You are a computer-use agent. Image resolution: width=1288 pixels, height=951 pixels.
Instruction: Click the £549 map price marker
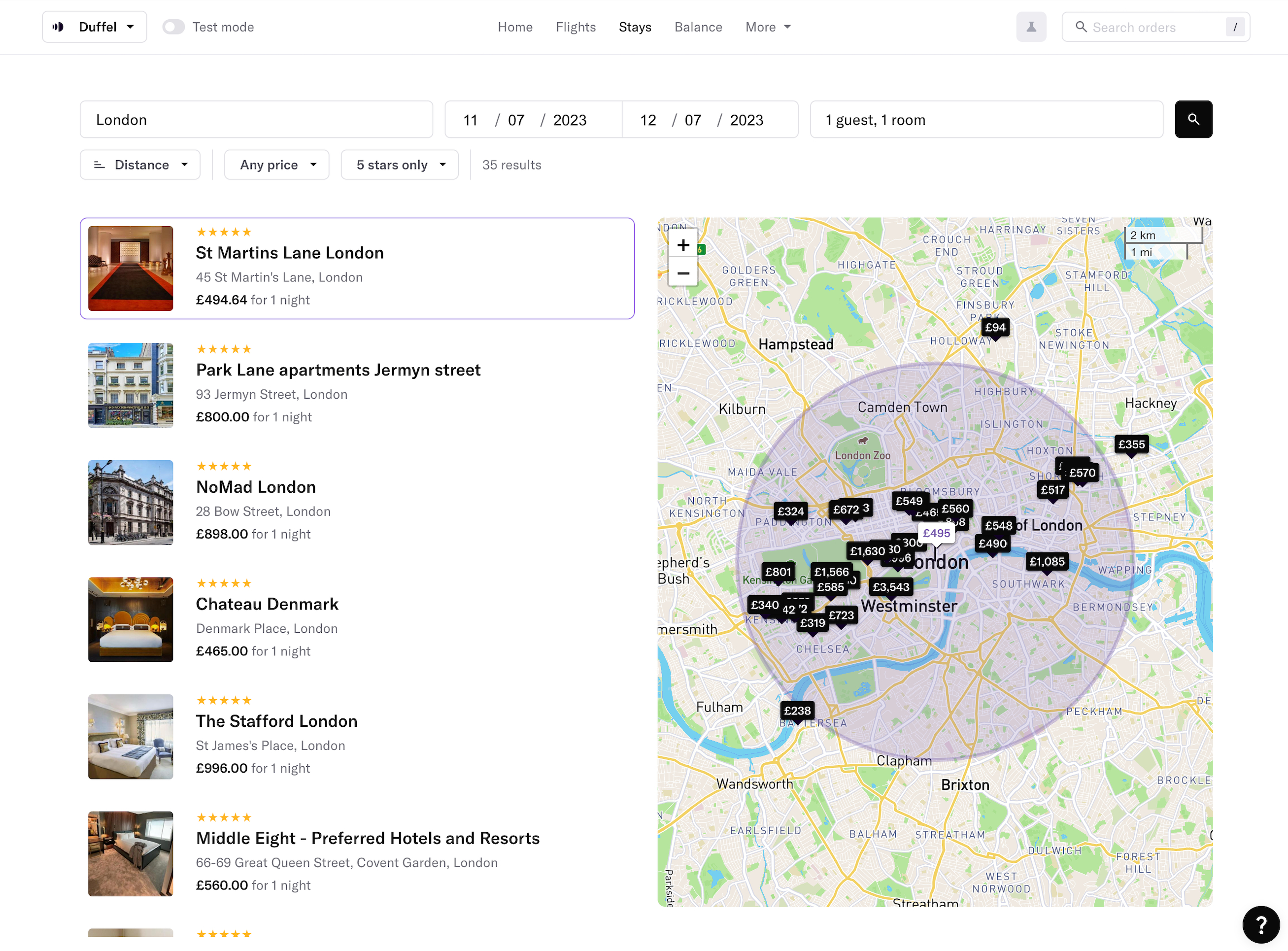click(908, 501)
